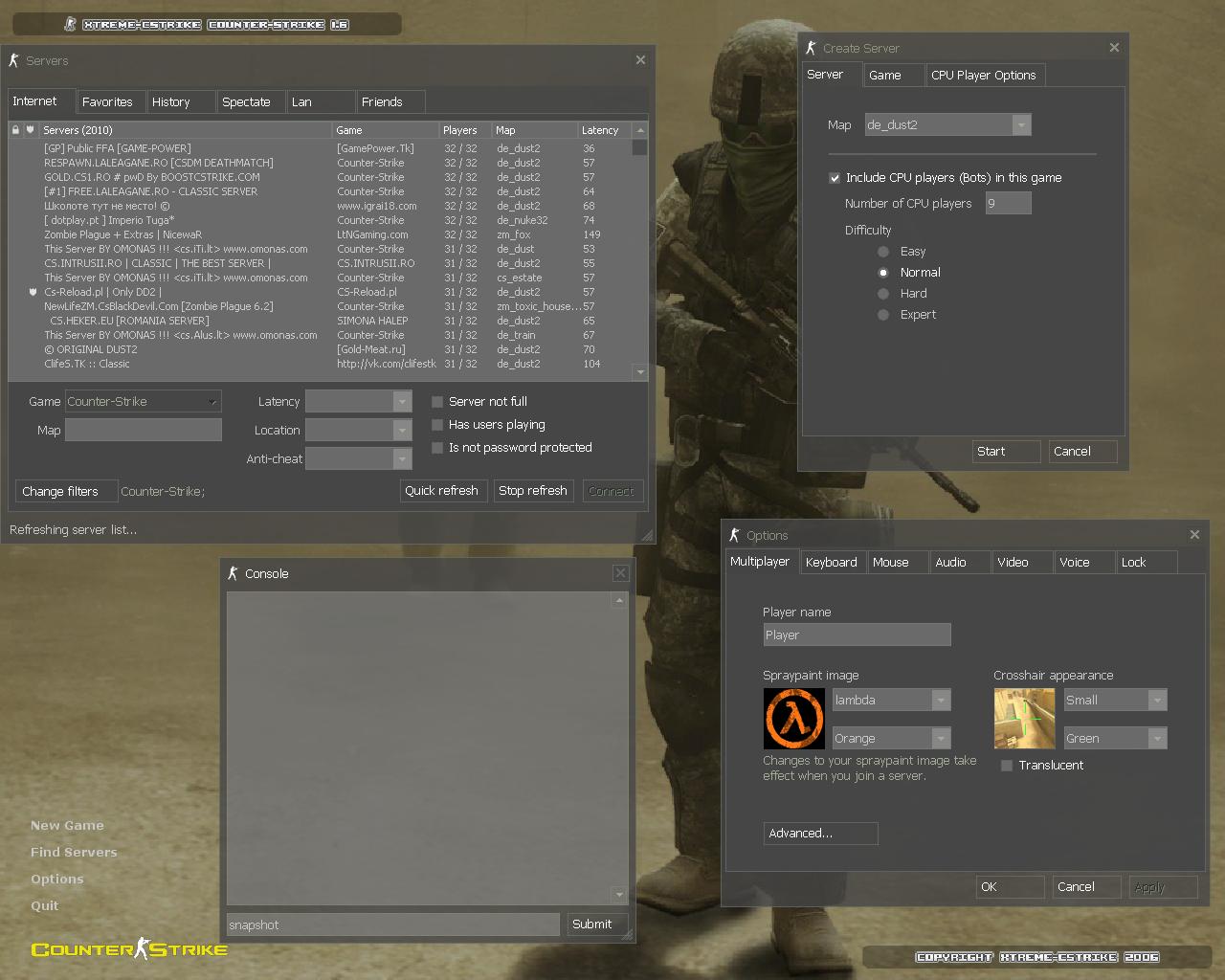Click the crosshair preview image
This screenshot has height=980, width=1225.
coord(1024,719)
